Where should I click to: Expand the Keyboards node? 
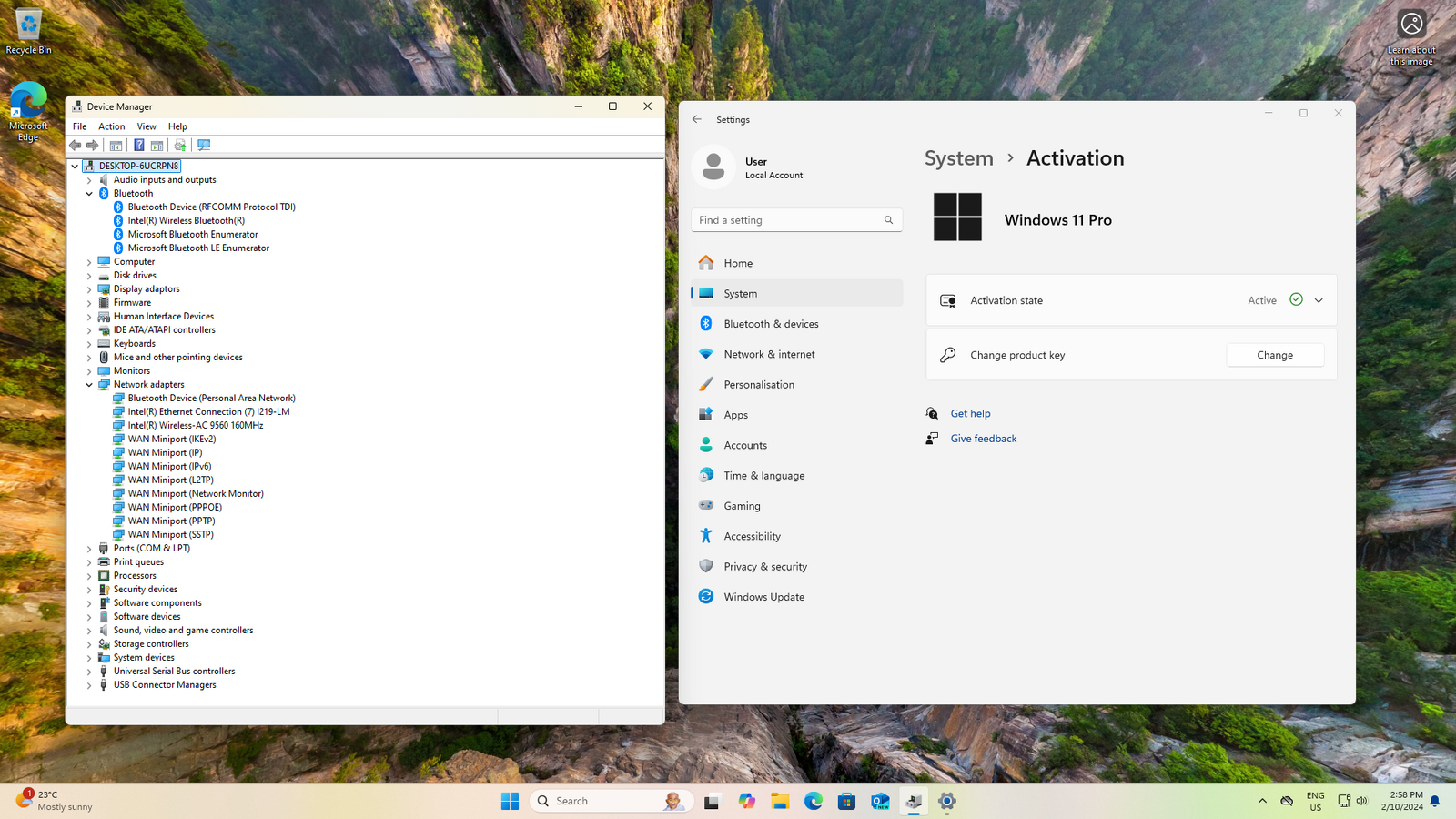[89, 344]
